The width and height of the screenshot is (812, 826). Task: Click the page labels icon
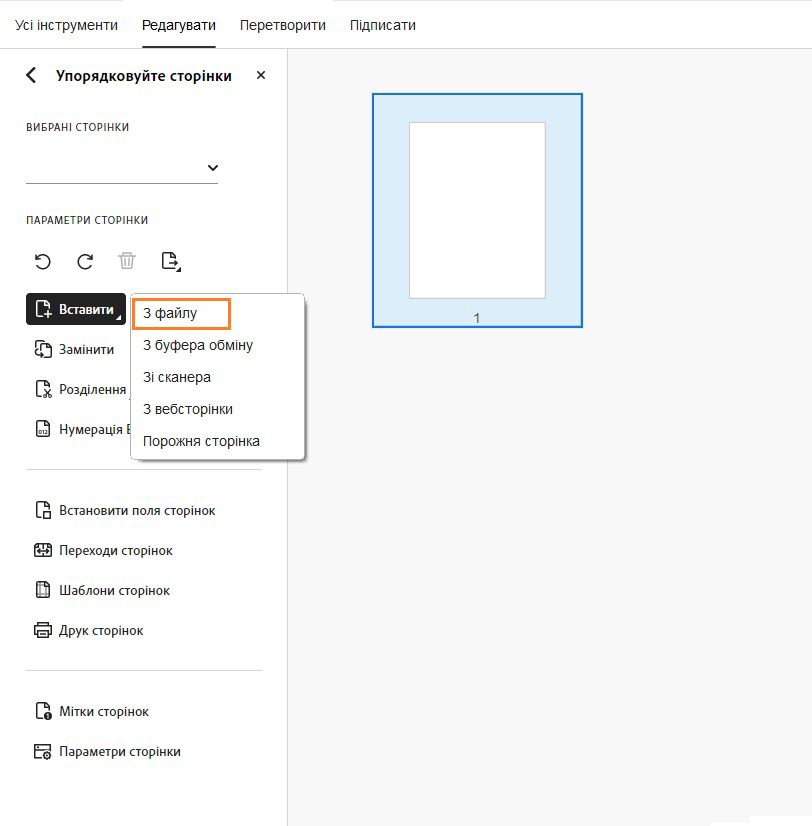(43, 712)
